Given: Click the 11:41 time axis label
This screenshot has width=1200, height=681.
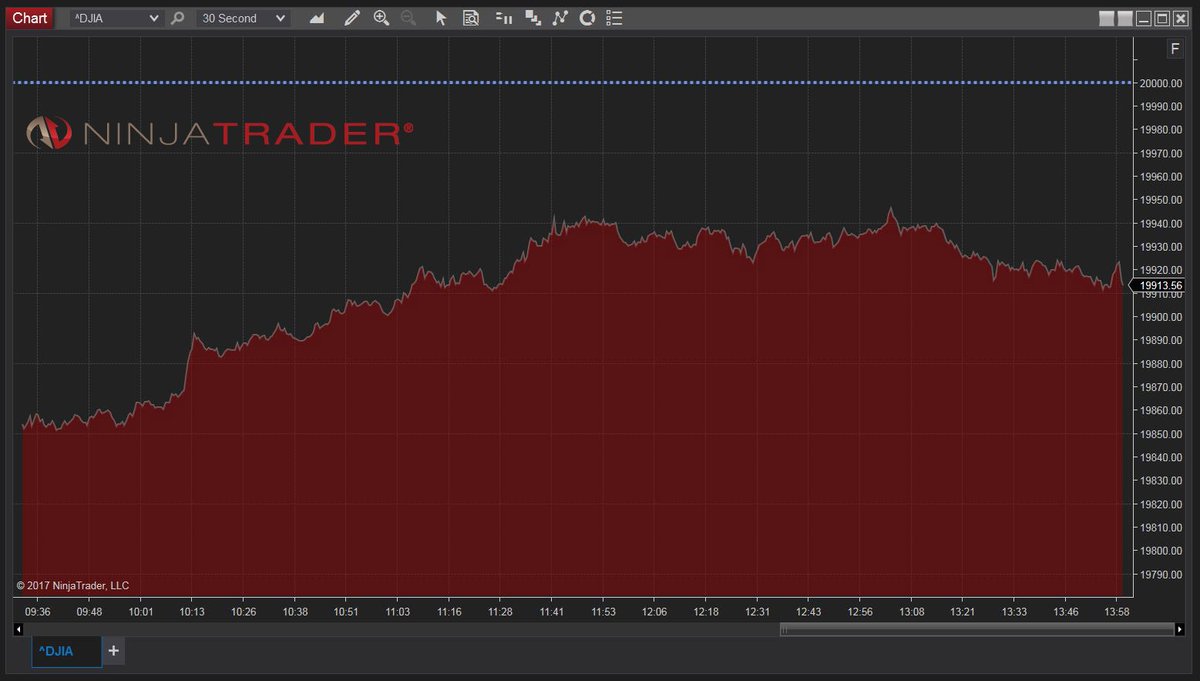Looking at the screenshot, I should (552, 611).
